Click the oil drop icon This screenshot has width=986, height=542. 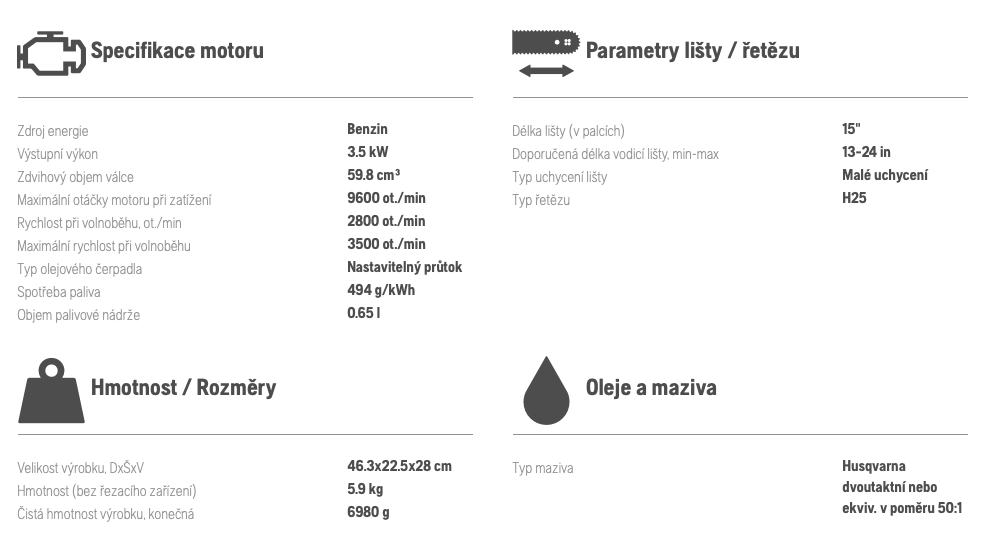546,390
